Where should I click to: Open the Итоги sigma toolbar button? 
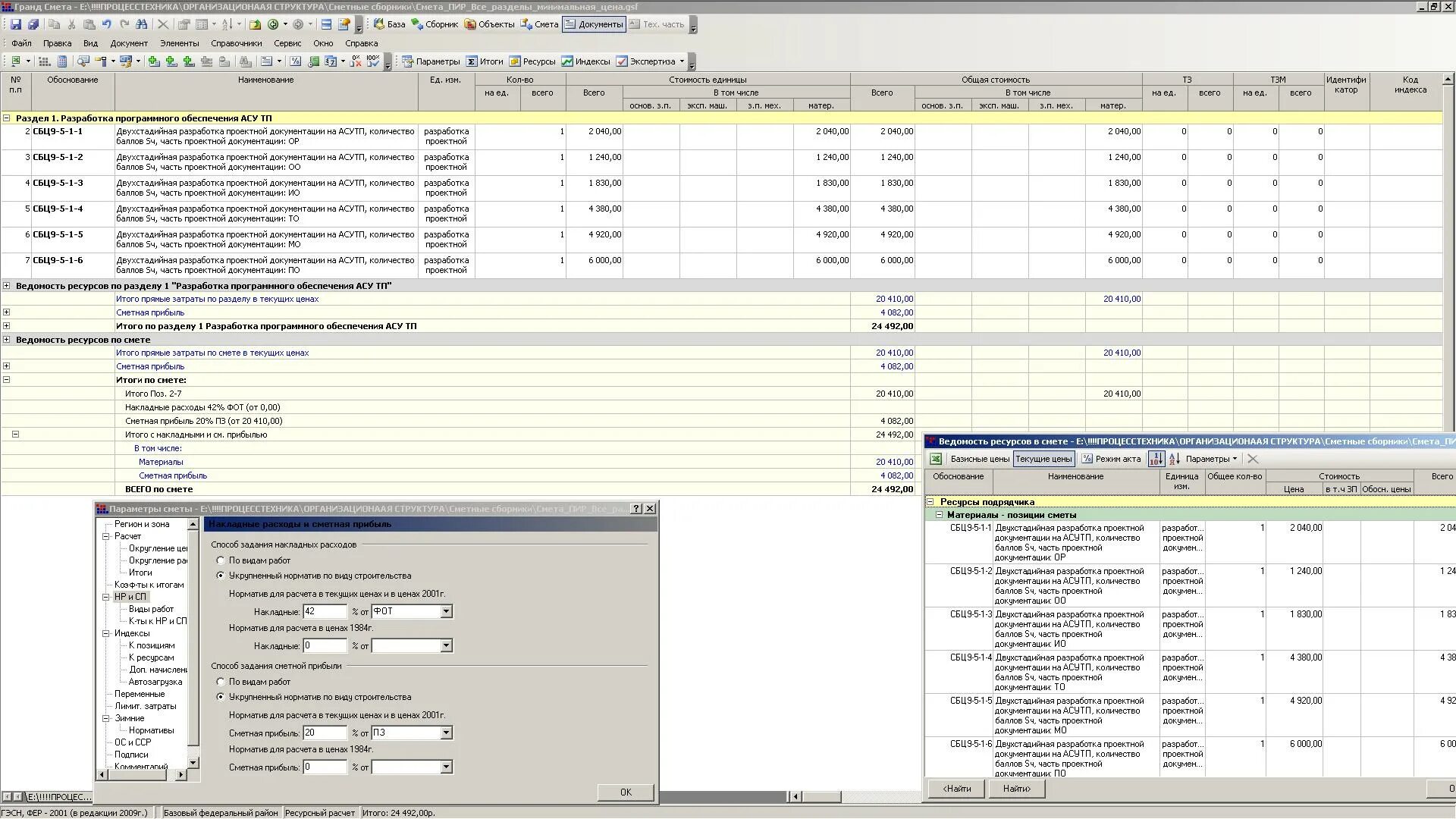[485, 61]
